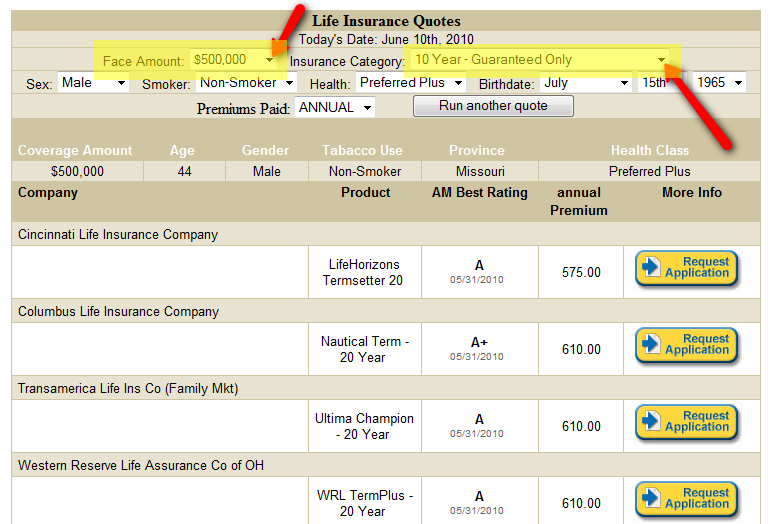Request Application for WRL TermPlus - 20 Year
771x524 pixels.
pyautogui.click(x=687, y=499)
